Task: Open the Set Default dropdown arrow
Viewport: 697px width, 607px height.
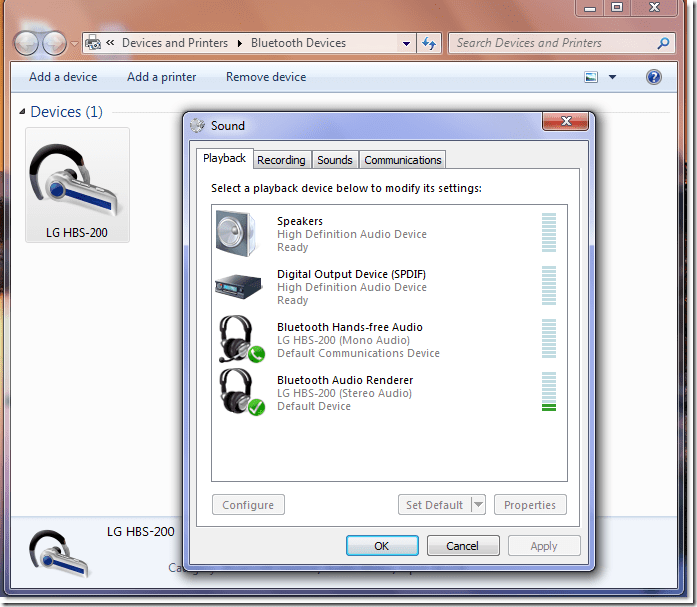Action: click(x=477, y=505)
